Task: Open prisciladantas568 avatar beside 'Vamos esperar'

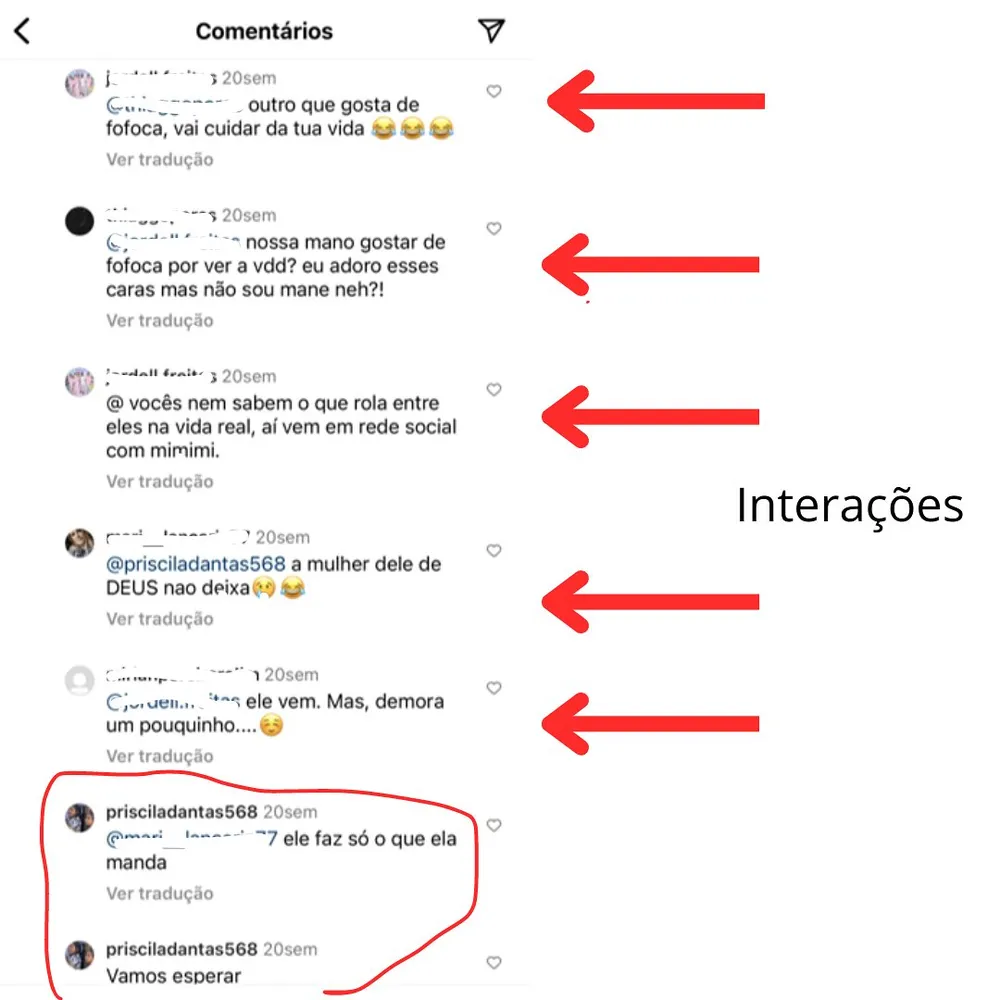Action: [x=80, y=955]
